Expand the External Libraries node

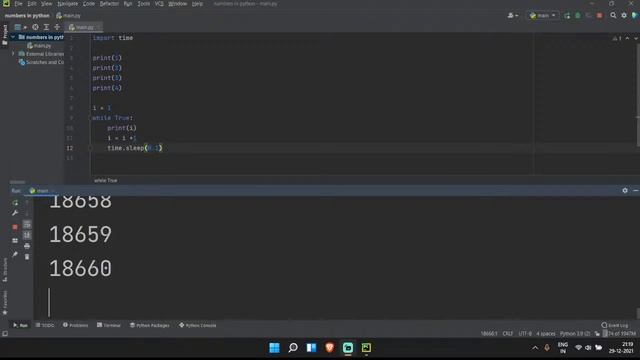coord(13,54)
